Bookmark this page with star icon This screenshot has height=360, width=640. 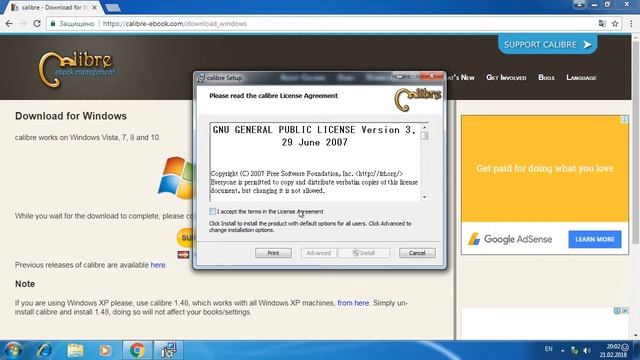click(615, 24)
